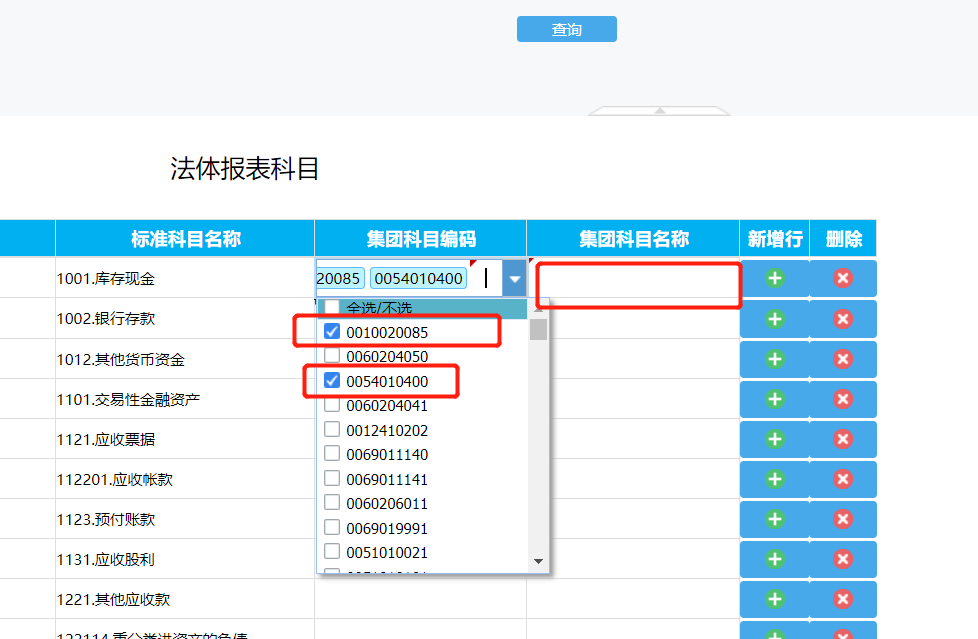This screenshot has height=639, width=978.
Task: Click the 标准科目名称 column header
Action: [x=185, y=238]
